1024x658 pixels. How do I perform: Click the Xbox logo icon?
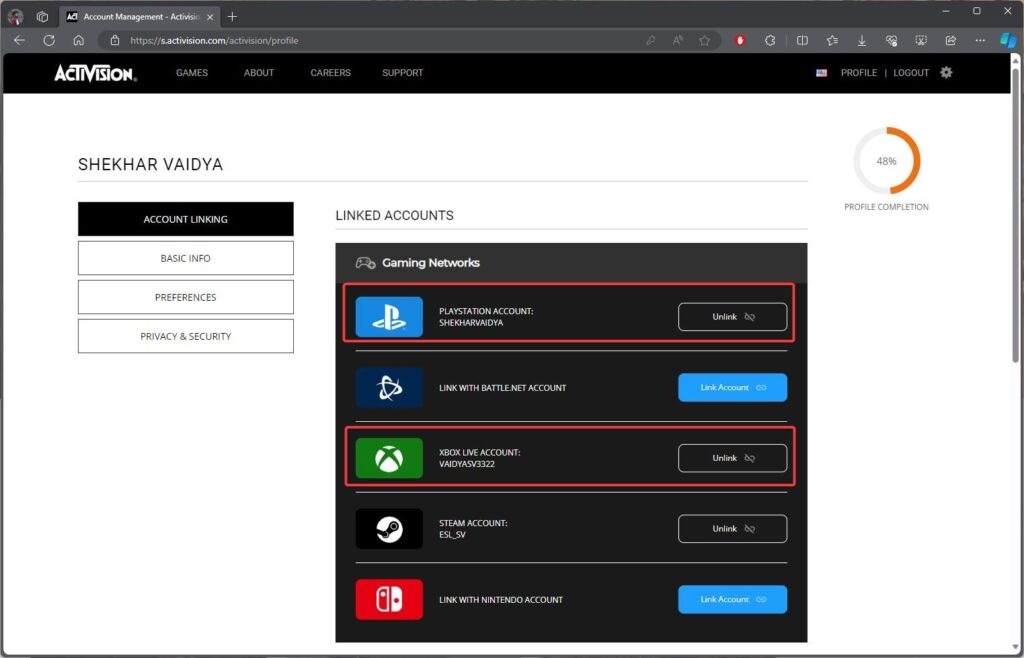tap(389, 458)
